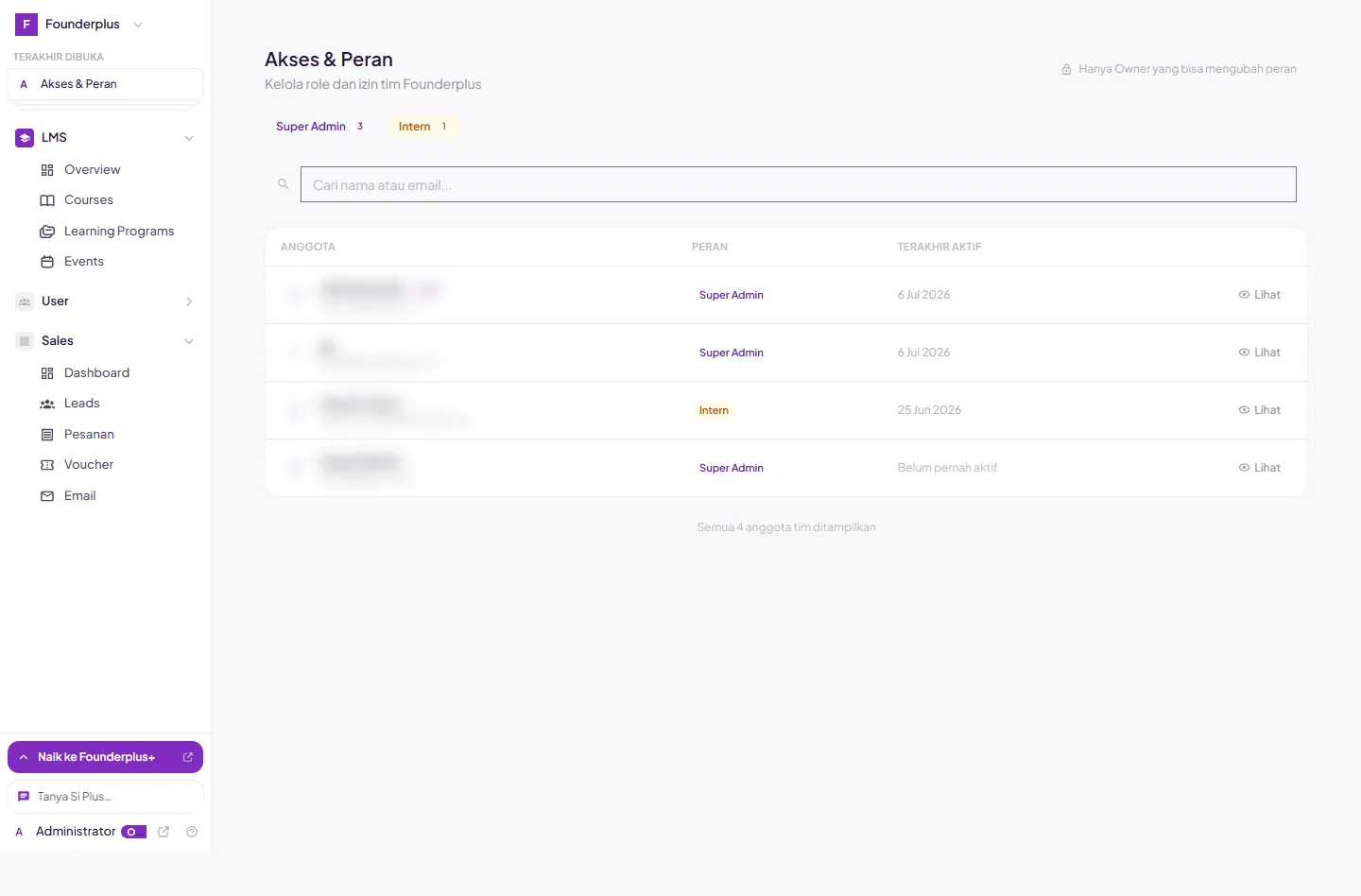View the never-active member via Lihat
Screen dimensions: 1361x896
click(x=1259, y=468)
